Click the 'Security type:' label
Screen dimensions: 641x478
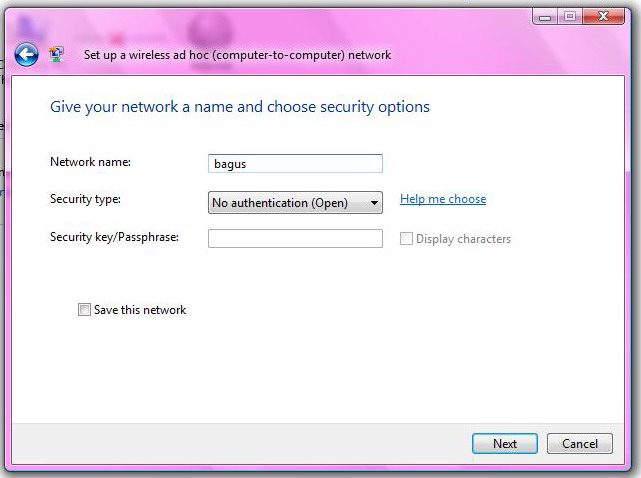[85, 199]
